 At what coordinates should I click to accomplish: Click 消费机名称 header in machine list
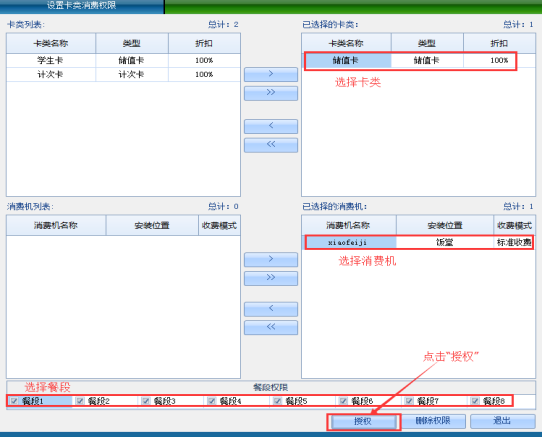point(56,225)
